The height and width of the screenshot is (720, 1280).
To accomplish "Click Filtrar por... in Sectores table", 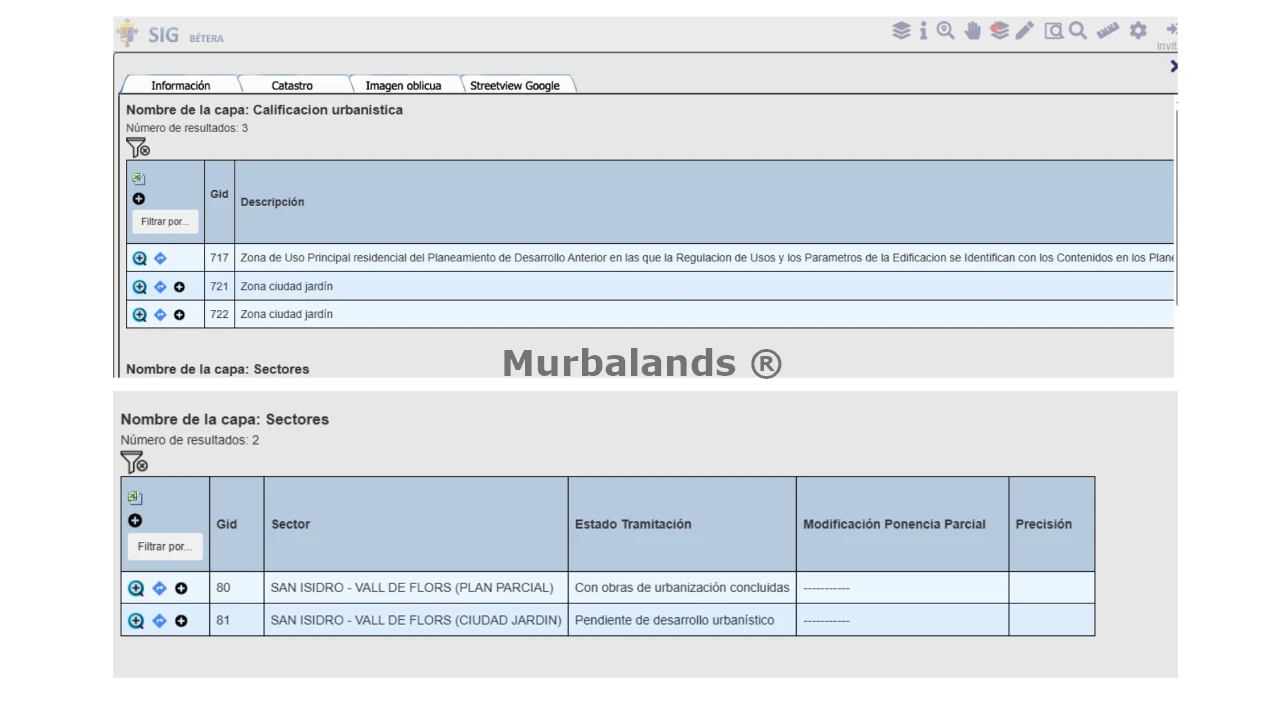I will coord(165,547).
